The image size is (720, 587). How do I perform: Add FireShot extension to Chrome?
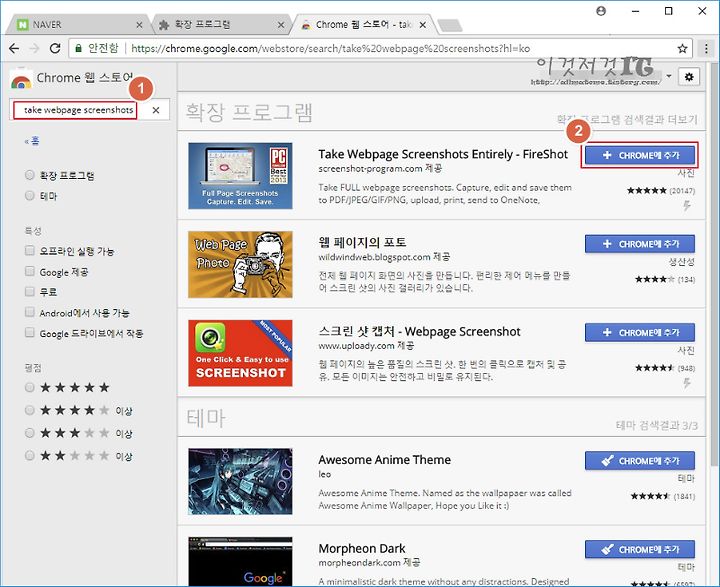pos(640,155)
